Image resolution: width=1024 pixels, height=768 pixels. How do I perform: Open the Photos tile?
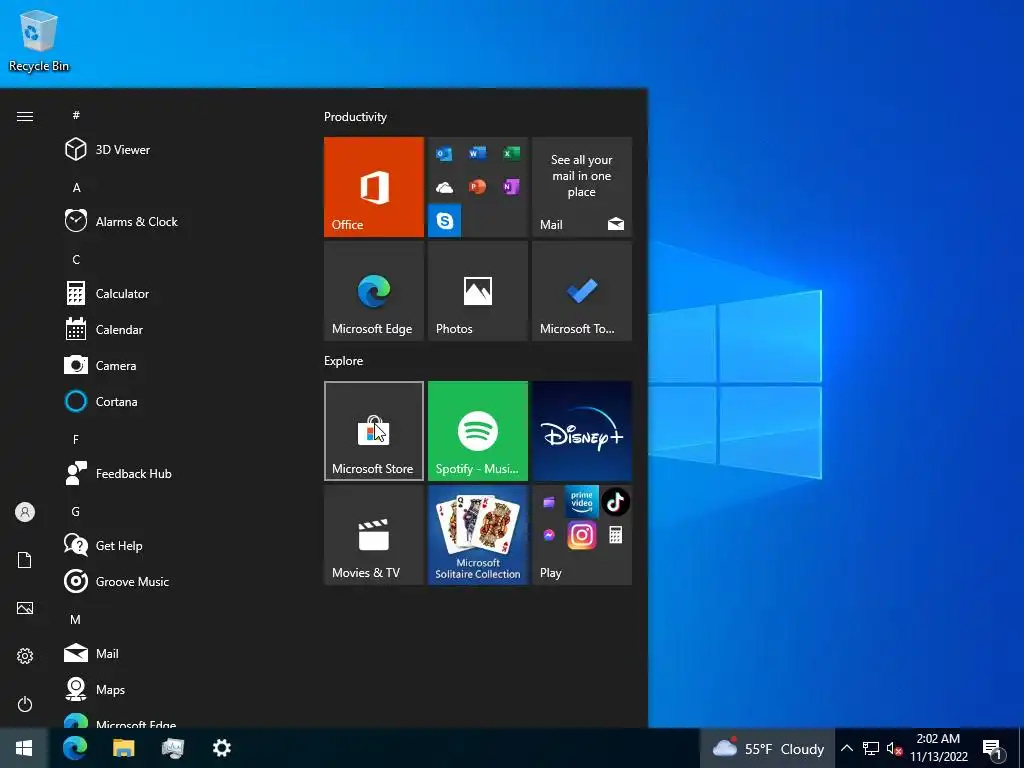[x=477, y=291]
